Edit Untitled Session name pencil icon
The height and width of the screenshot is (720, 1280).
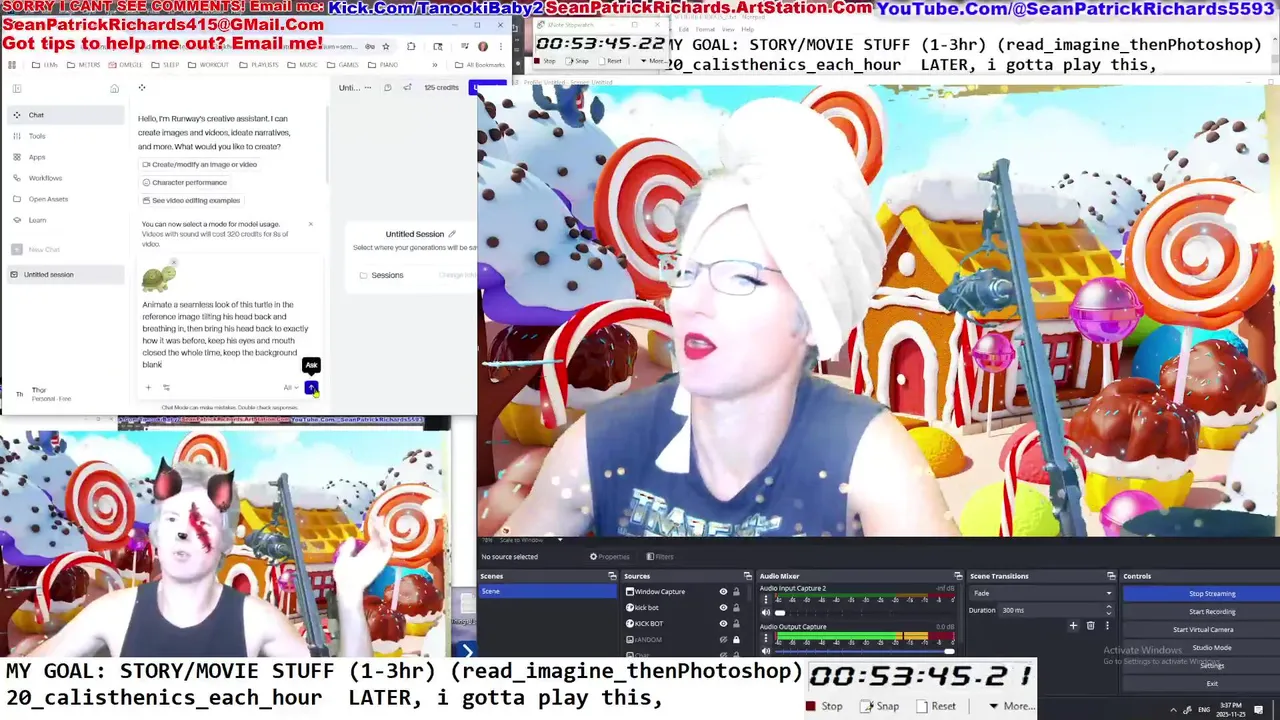pyautogui.click(x=452, y=234)
